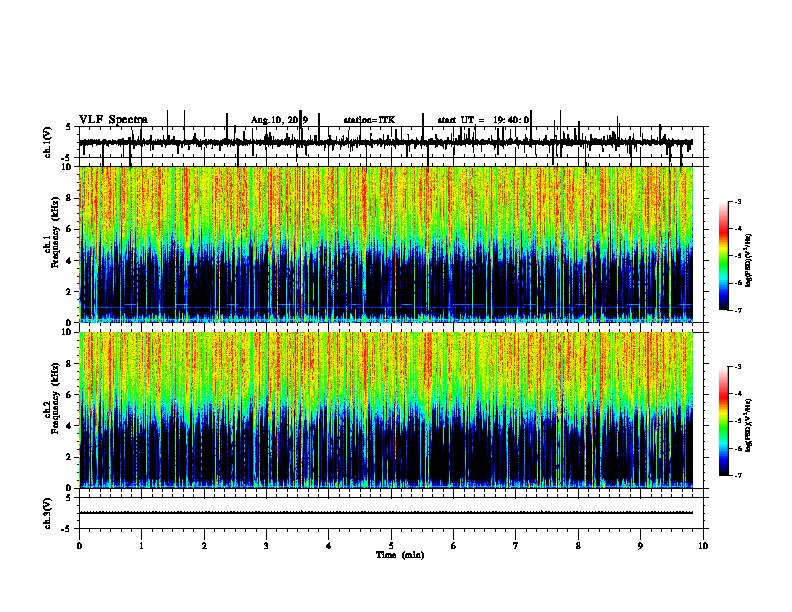
Task: Click the "ch.1(V)" waveform axis label
Action: click(x=48, y=142)
